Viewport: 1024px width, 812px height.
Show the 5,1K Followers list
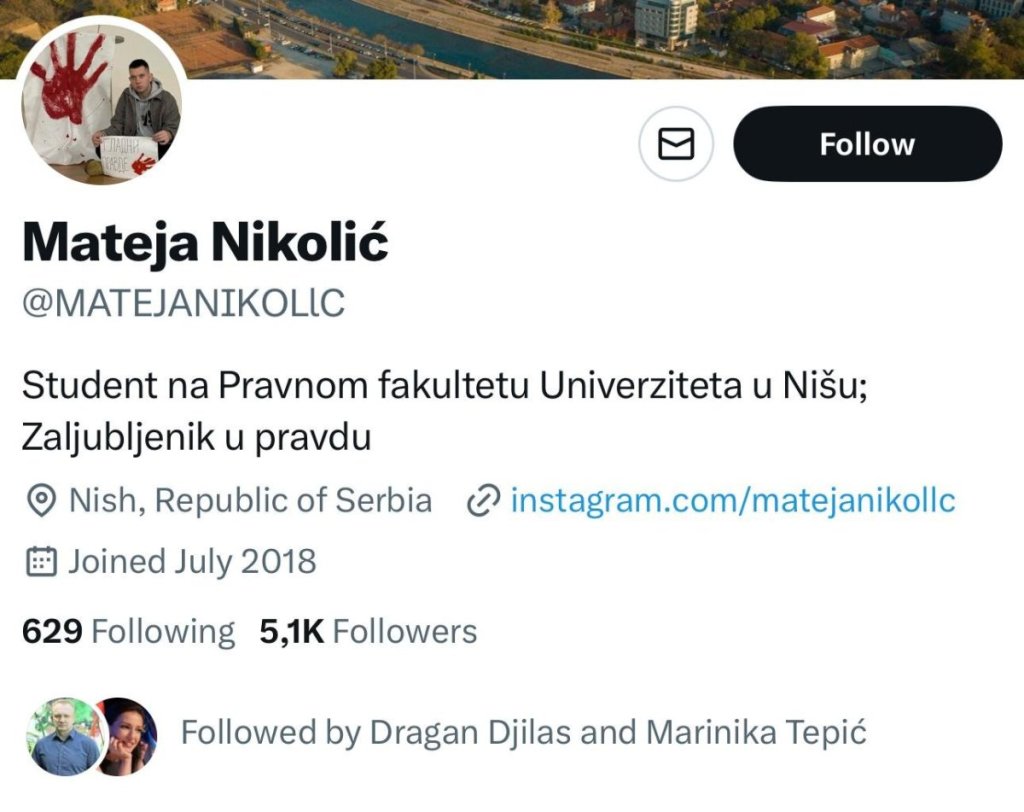coord(368,631)
